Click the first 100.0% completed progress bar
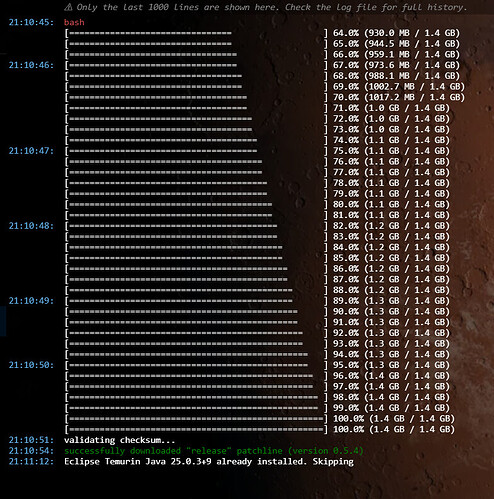This screenshot has height=499, width=494. pyautogui.click(x=196, y=419)
